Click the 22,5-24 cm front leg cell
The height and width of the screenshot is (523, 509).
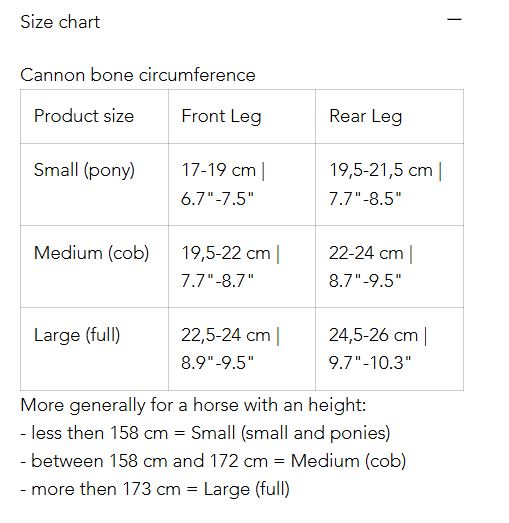point(242,349)
